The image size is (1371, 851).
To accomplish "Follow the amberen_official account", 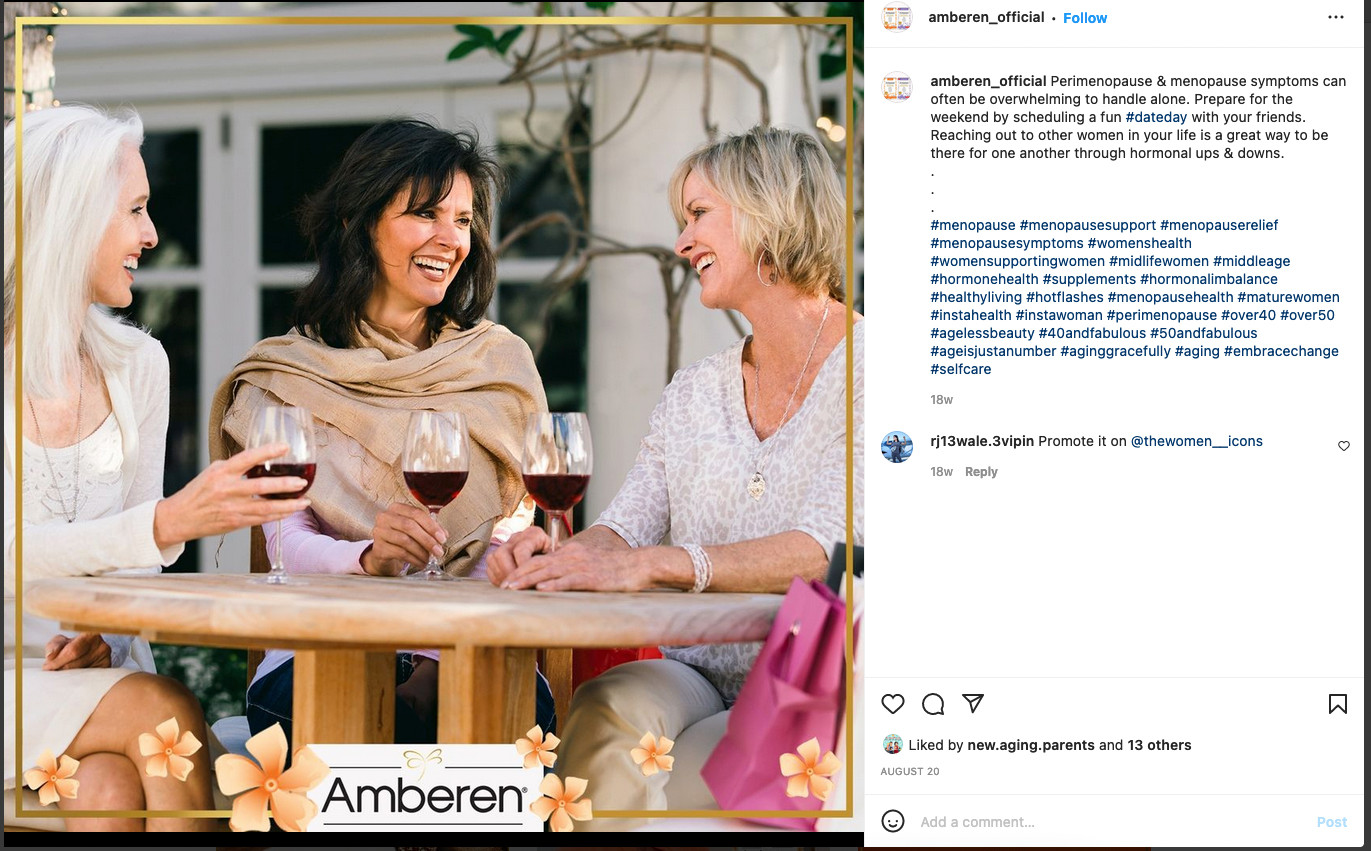I will click(x=1085, y=18).
